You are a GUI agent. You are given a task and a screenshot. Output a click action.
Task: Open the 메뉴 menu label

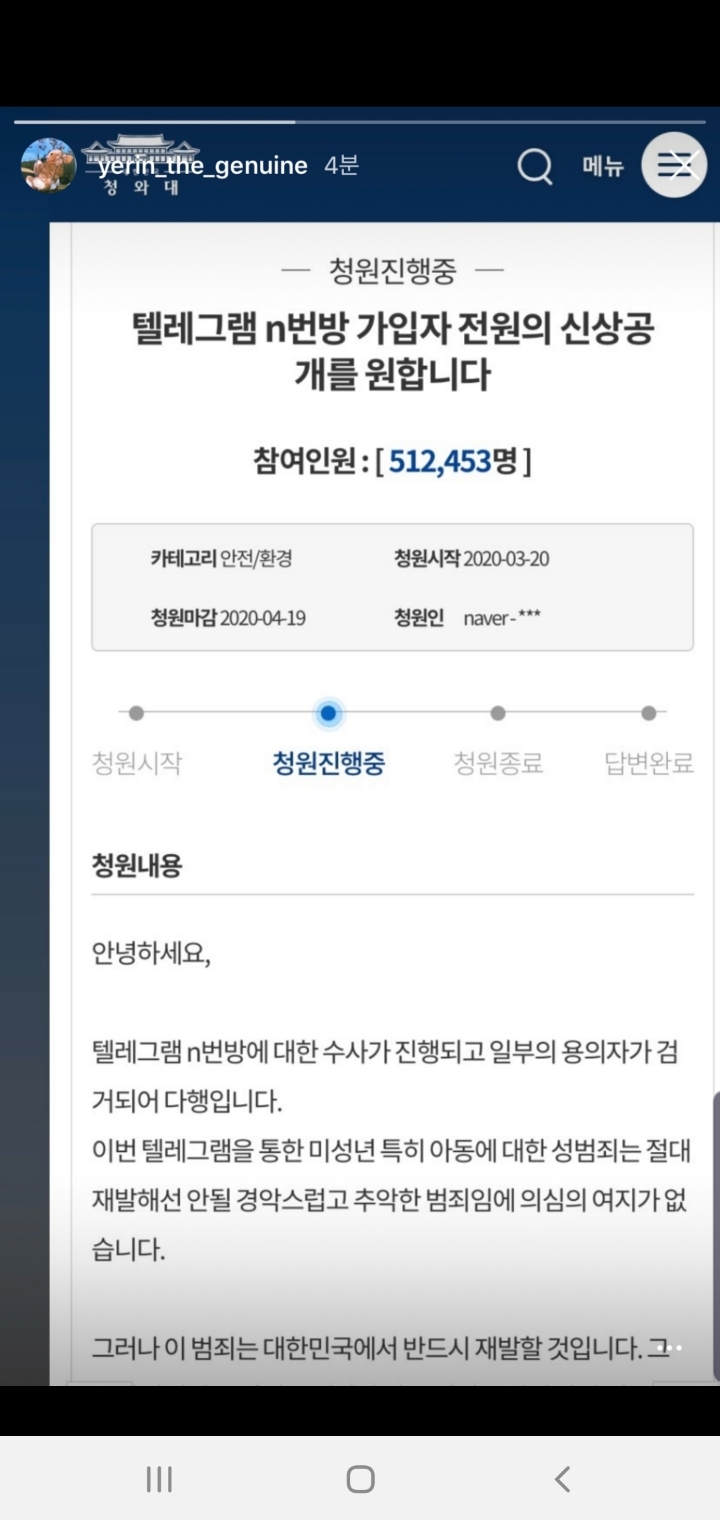click(603, 166)
